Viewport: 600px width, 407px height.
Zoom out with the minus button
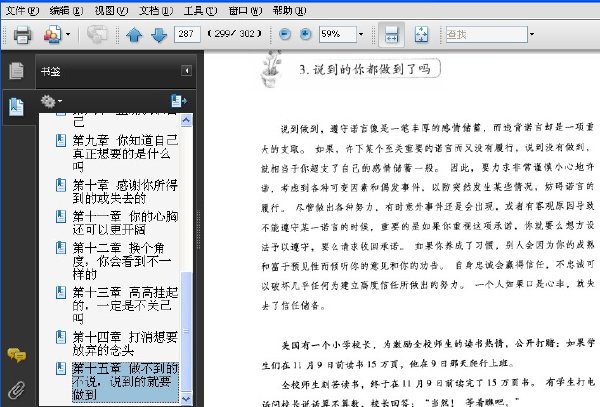285,34
